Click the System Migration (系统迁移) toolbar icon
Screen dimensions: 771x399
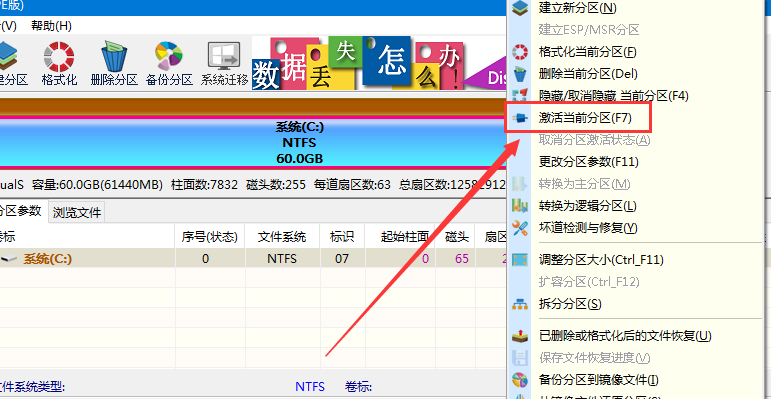pyautogui.click(x=224, y=64)
